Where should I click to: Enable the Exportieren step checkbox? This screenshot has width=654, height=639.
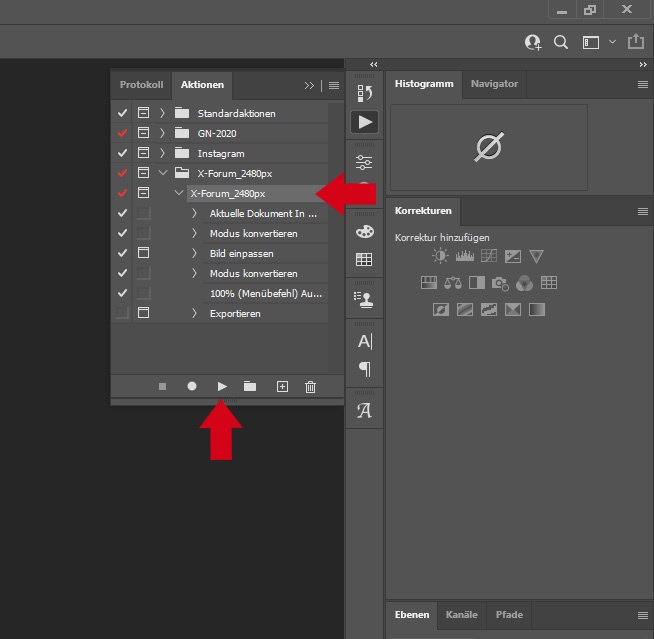pos(122,313)
